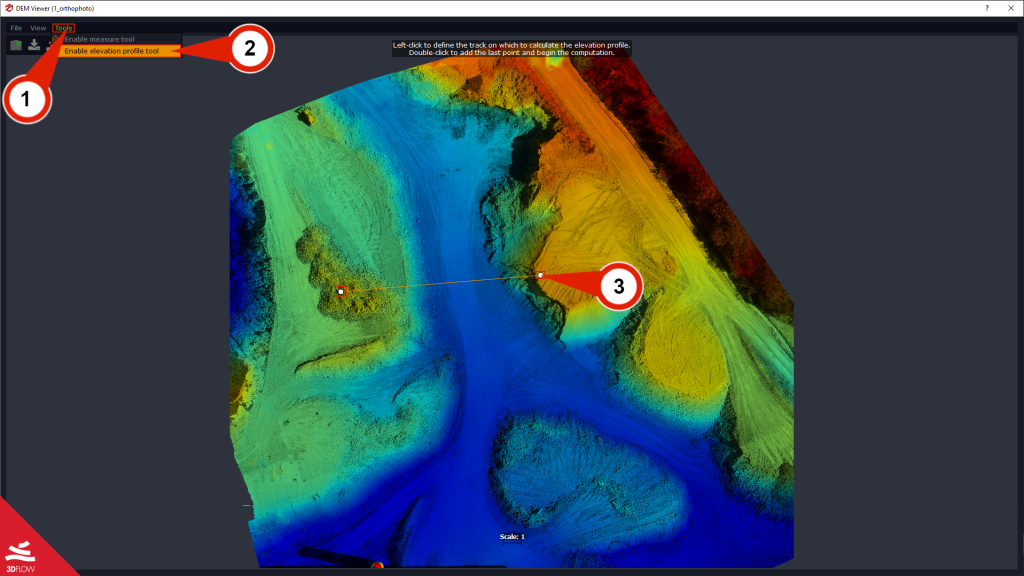Screen dimensions: 1024x576
Task: Click the export elevation data icon
Action: click(x=34, y=46)
